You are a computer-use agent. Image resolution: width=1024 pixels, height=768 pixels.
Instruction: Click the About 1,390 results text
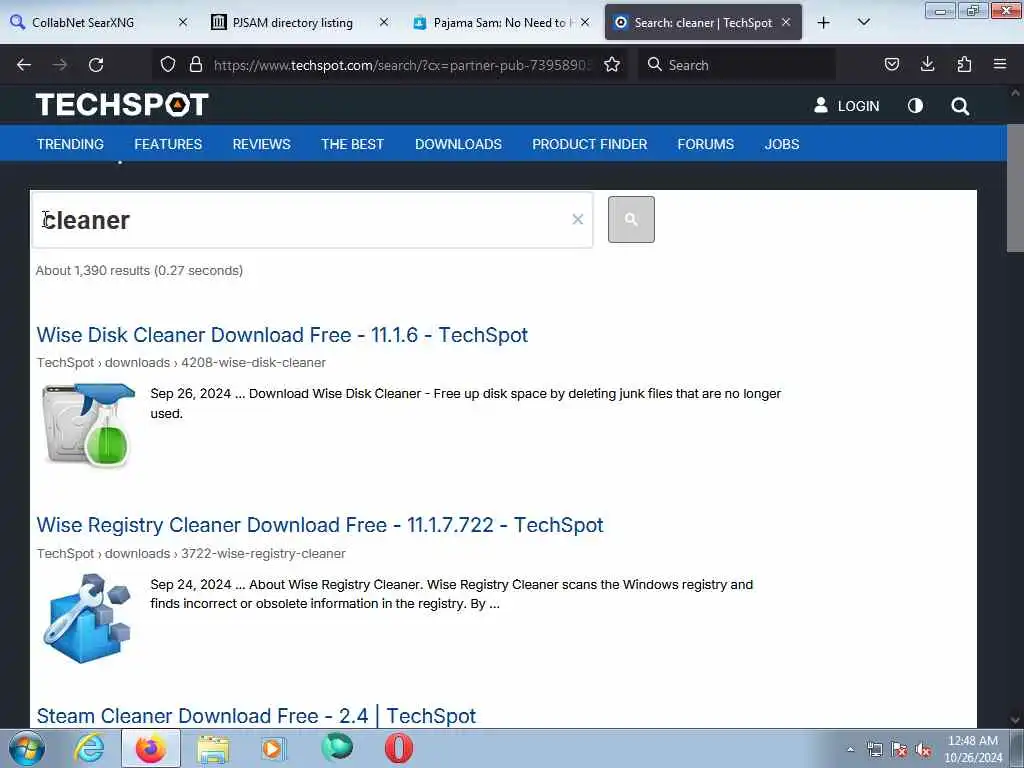click(139, 270)
